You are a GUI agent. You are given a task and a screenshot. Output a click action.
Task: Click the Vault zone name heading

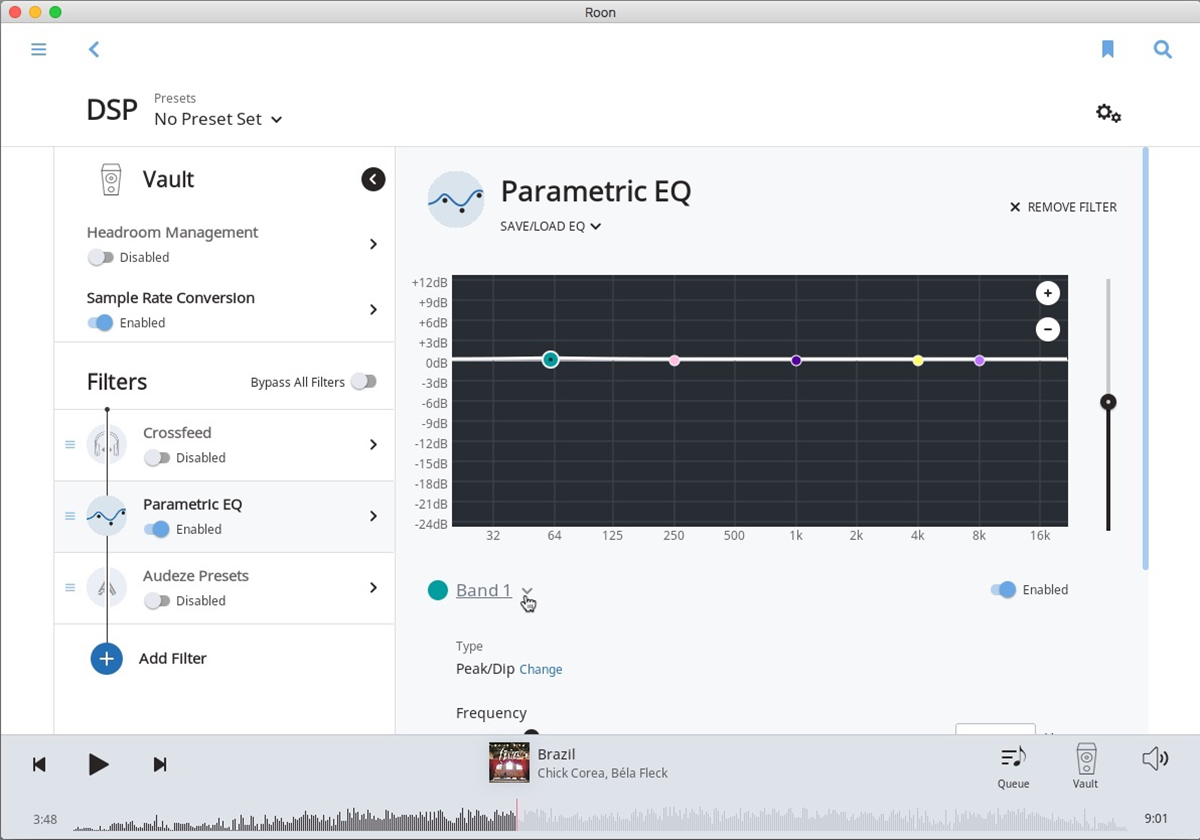[x=168, y=180]
